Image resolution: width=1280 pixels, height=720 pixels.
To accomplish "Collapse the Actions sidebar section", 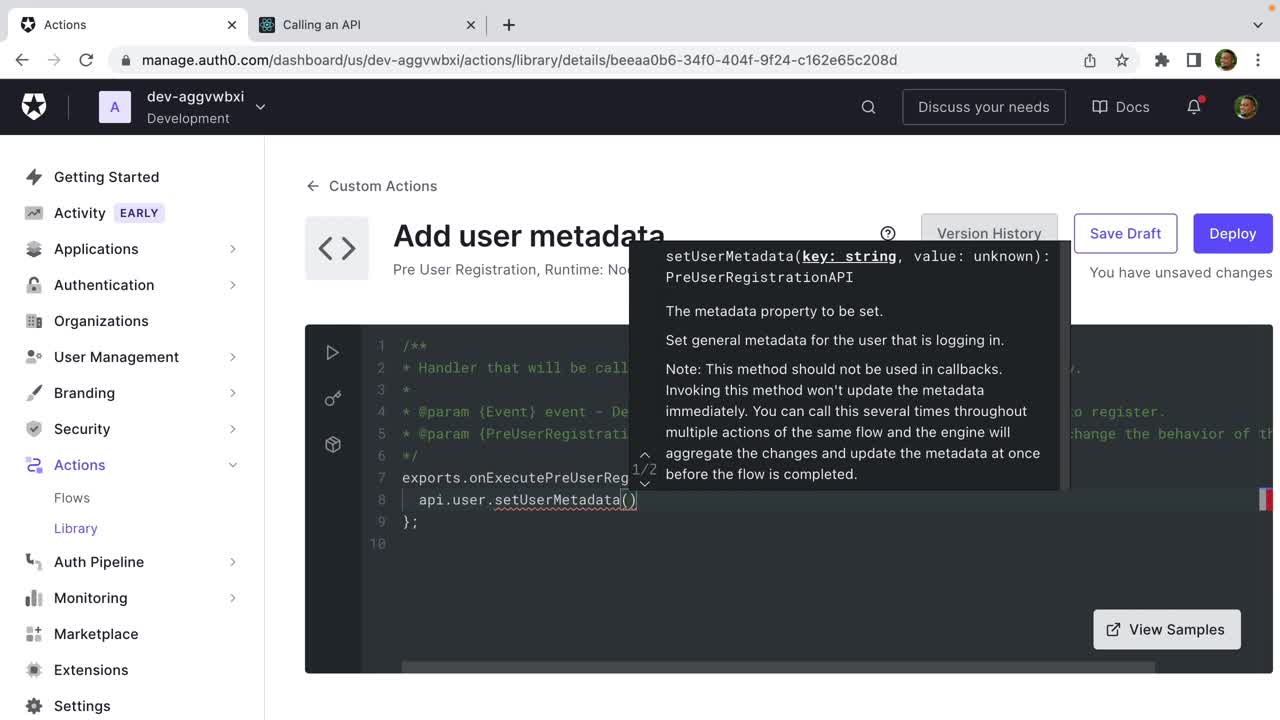I will coord(232,465).
